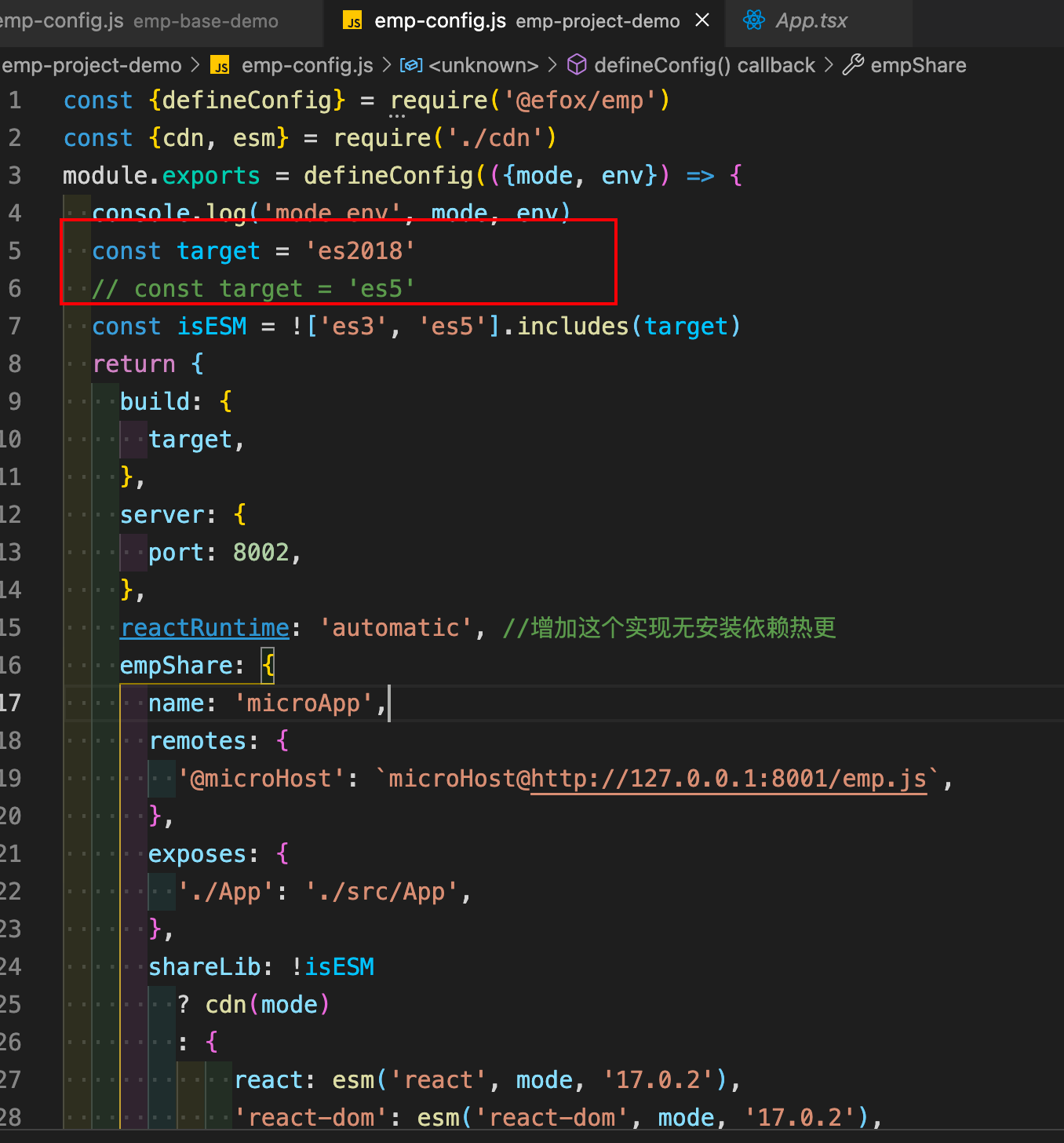Image resolution: width=1064 pixels, height=1143 pixels.
Task: Close the emp-project-demo emp-config.js tab
Action: [x=701, y=20]
